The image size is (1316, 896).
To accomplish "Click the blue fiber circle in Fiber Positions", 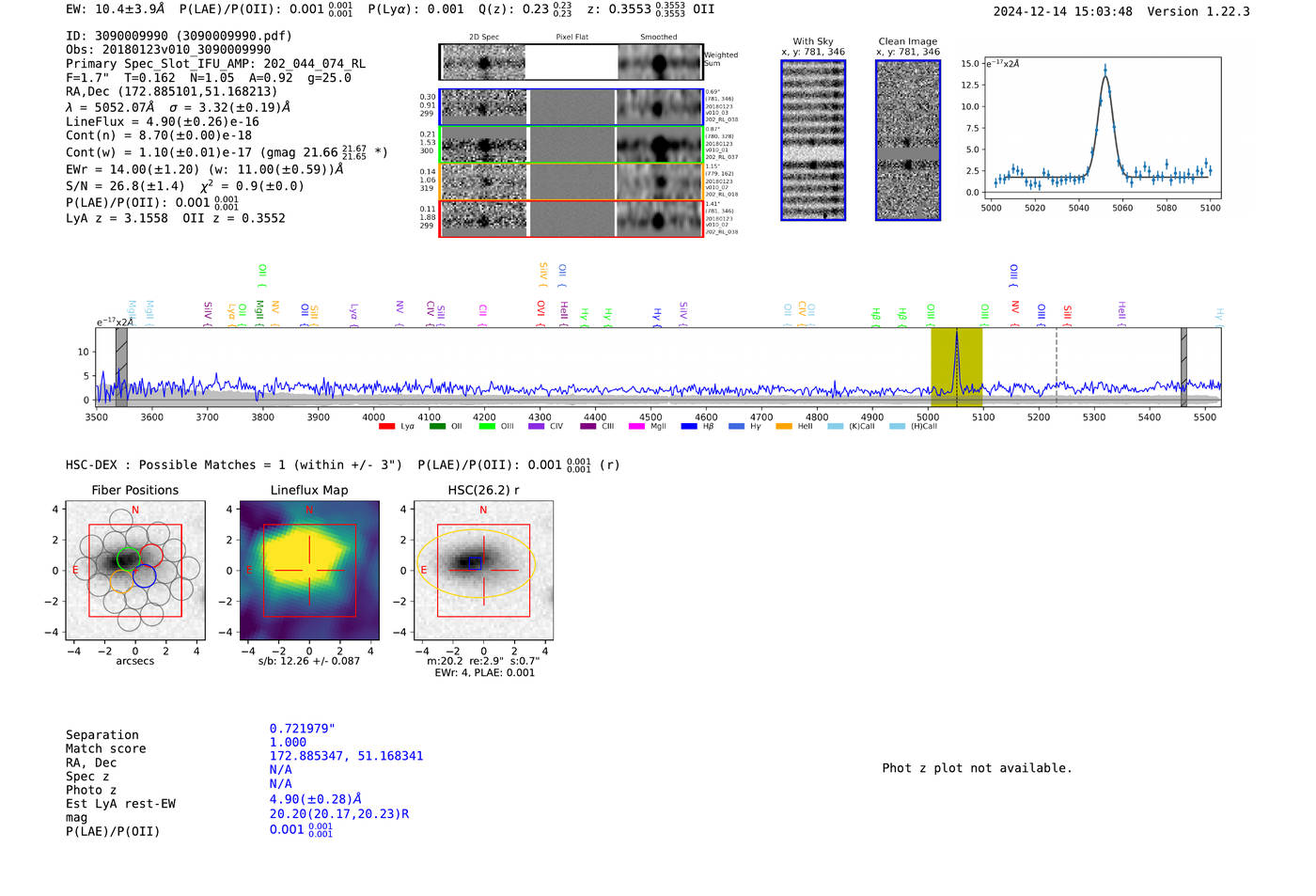I will (144, 576).
